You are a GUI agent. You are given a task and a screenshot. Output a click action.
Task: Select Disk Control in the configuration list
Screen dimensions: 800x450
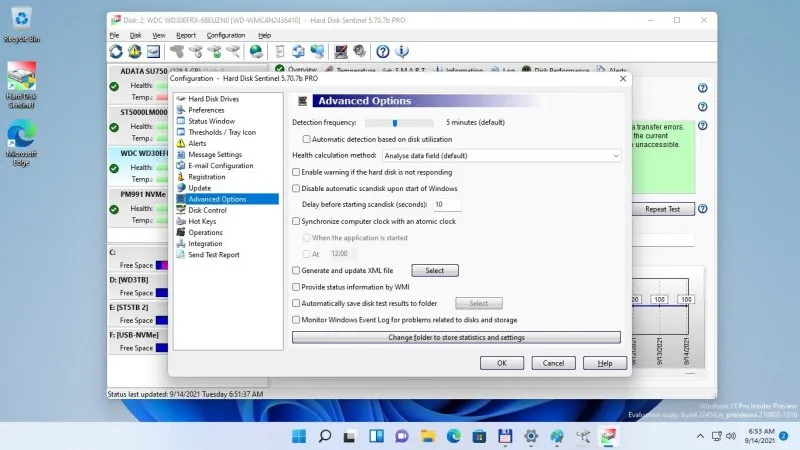click(x=207, y=210)
